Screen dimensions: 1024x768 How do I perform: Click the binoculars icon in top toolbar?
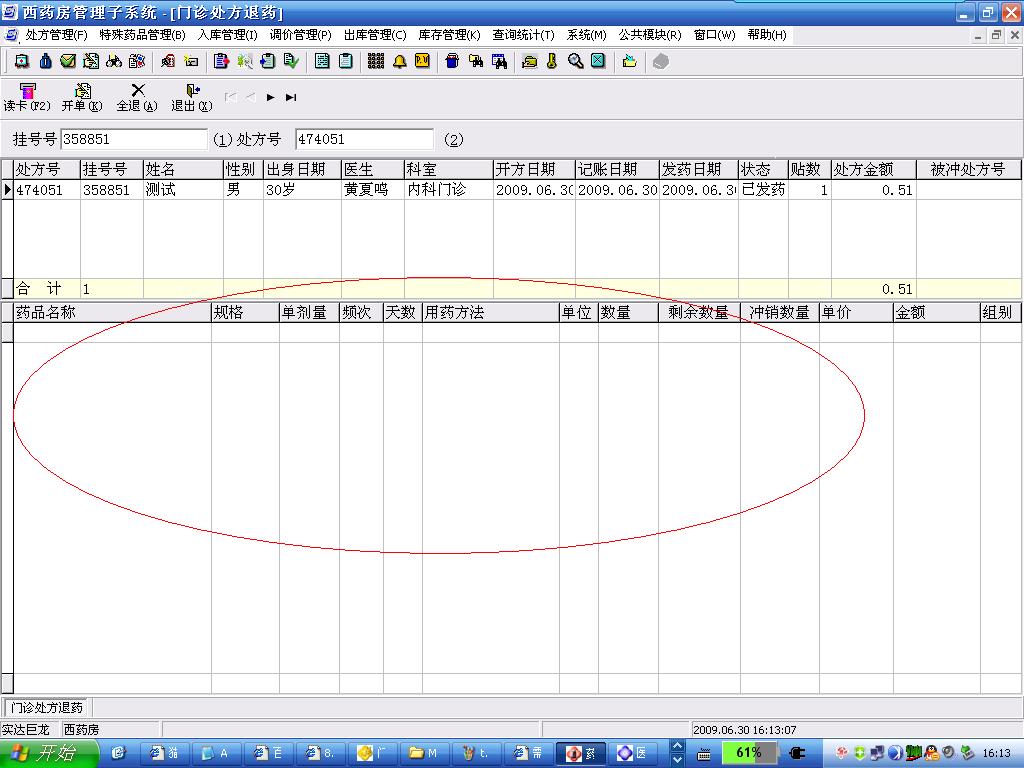[114, 61]
